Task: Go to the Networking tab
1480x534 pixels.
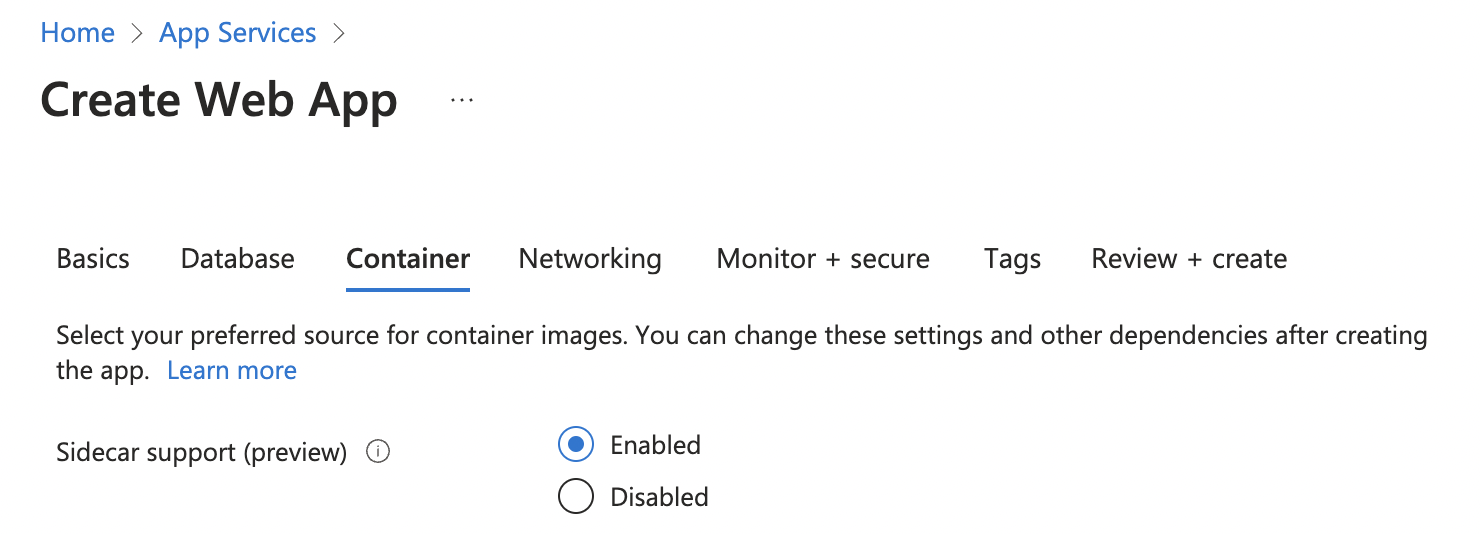Action: [590, 259]
